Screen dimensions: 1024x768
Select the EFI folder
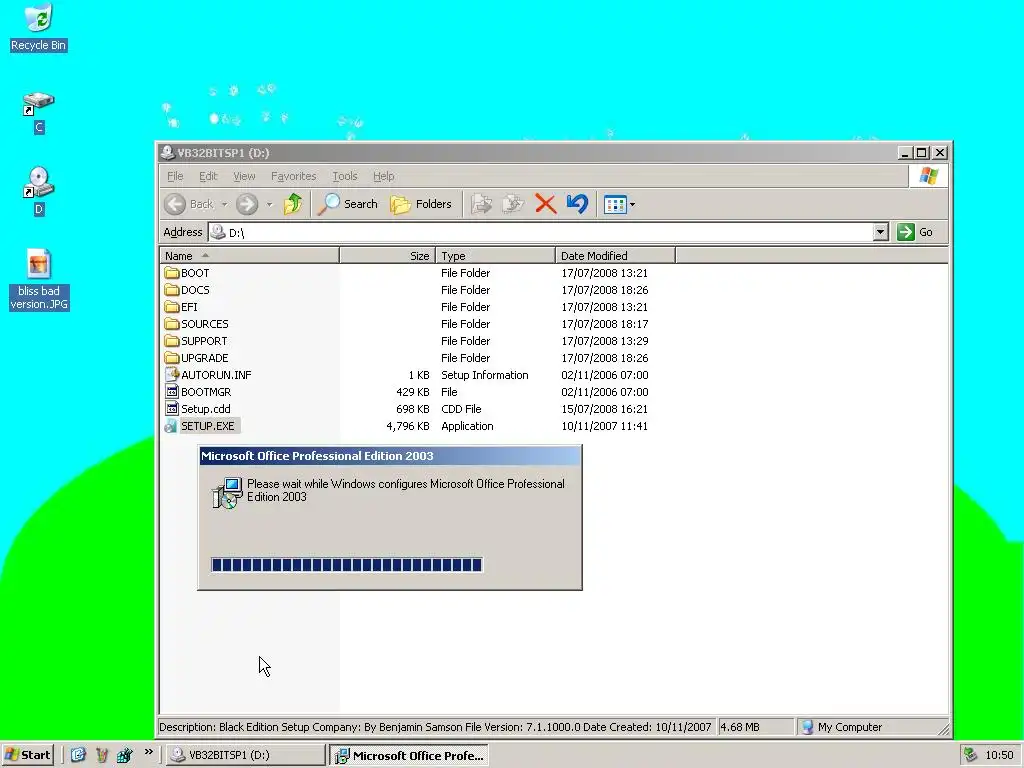tap(182, 307)
